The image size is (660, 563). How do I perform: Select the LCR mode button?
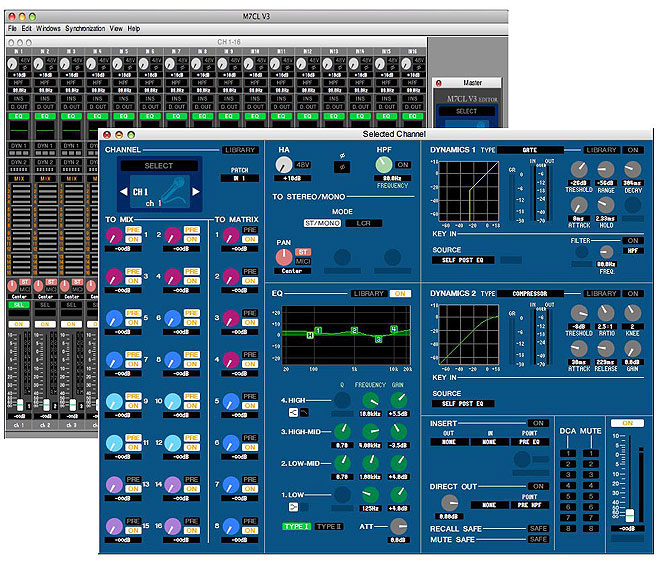(364, 223)
